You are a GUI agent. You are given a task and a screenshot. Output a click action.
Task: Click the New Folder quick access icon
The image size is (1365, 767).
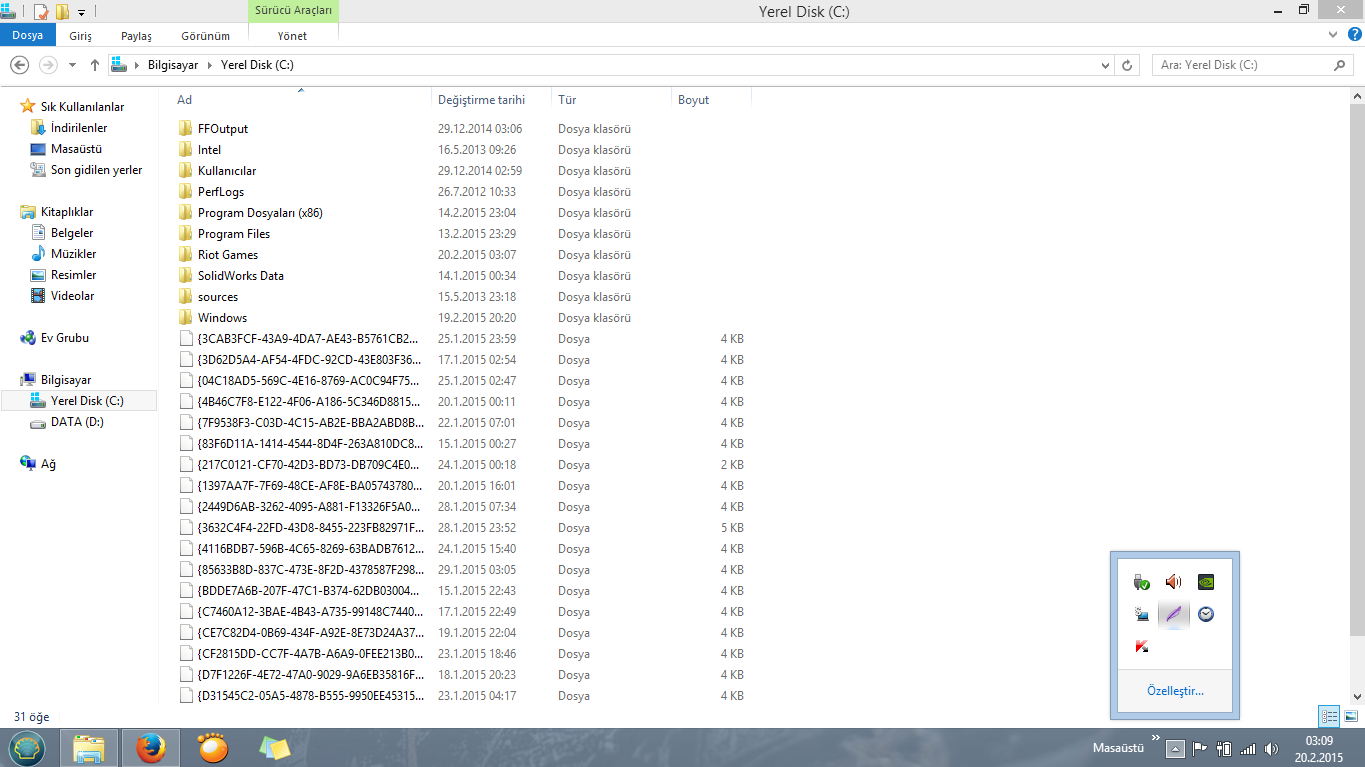[x=62, y=12]
